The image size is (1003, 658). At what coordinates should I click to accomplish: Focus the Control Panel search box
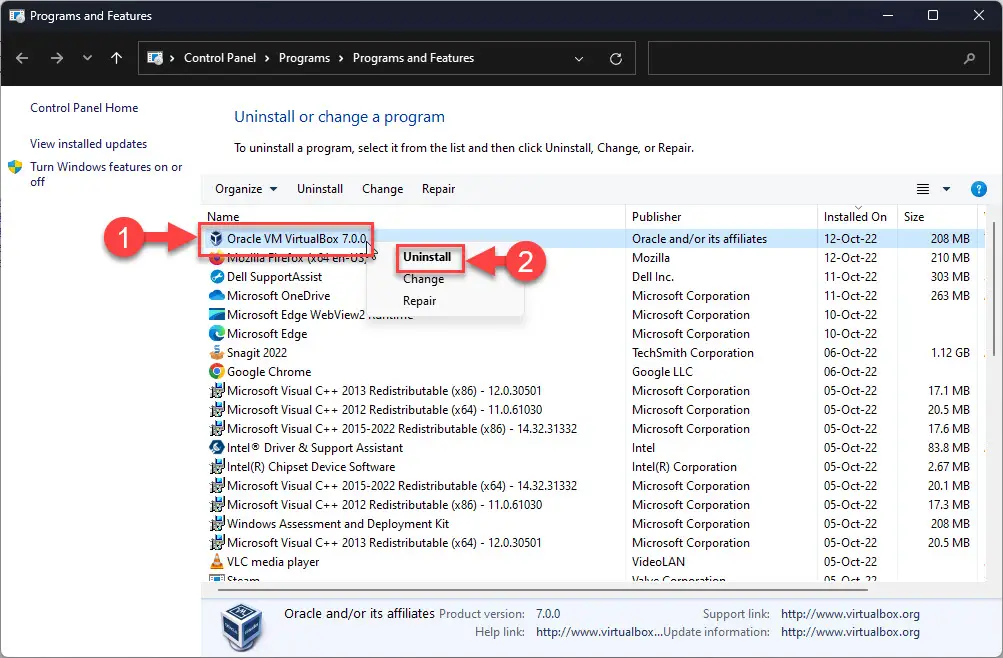pyautogui.click(x=819, y=58)
